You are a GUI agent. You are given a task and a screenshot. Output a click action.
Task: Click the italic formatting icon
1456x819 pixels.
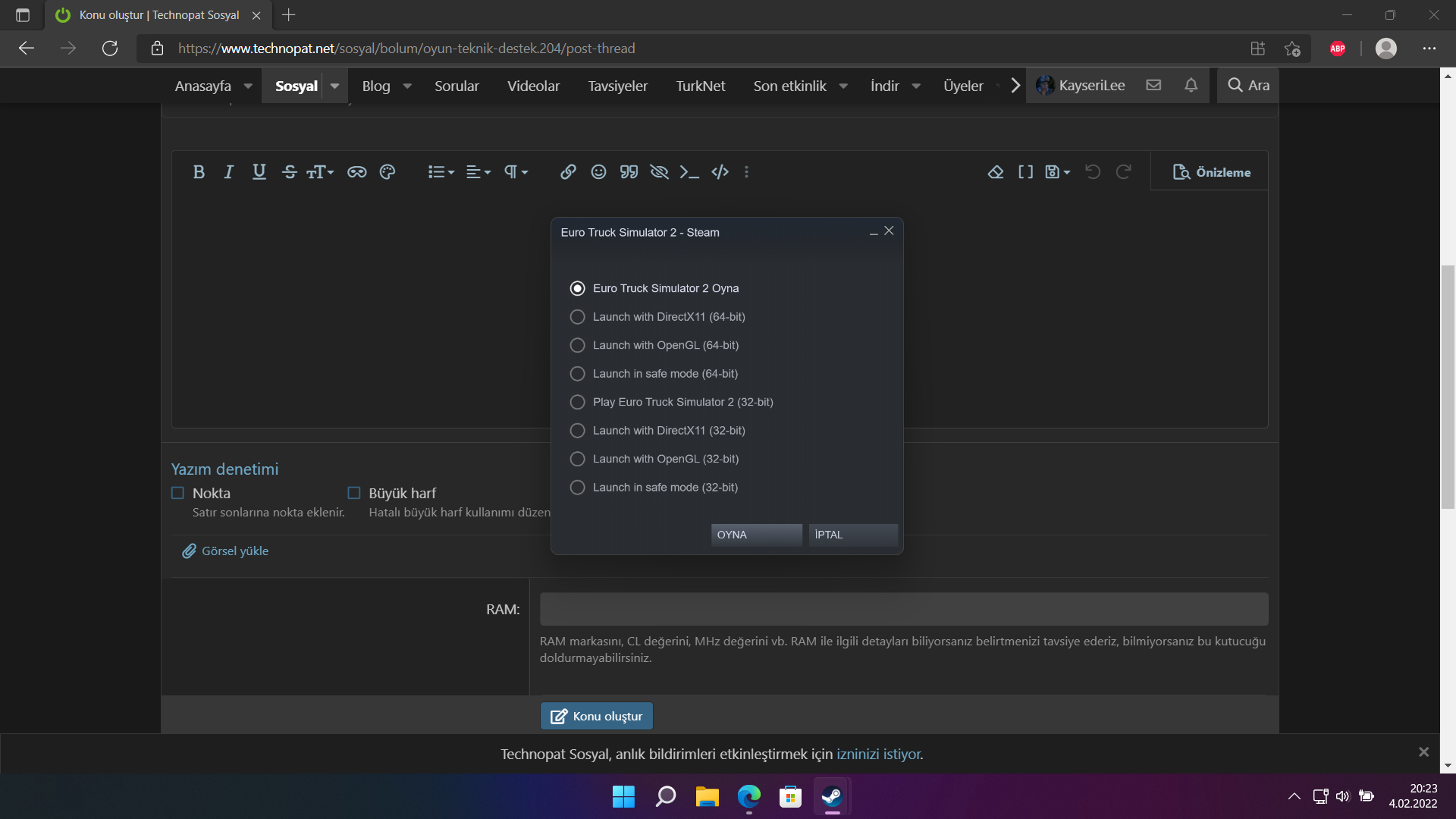pyautogui.click(x=228, y=172)
